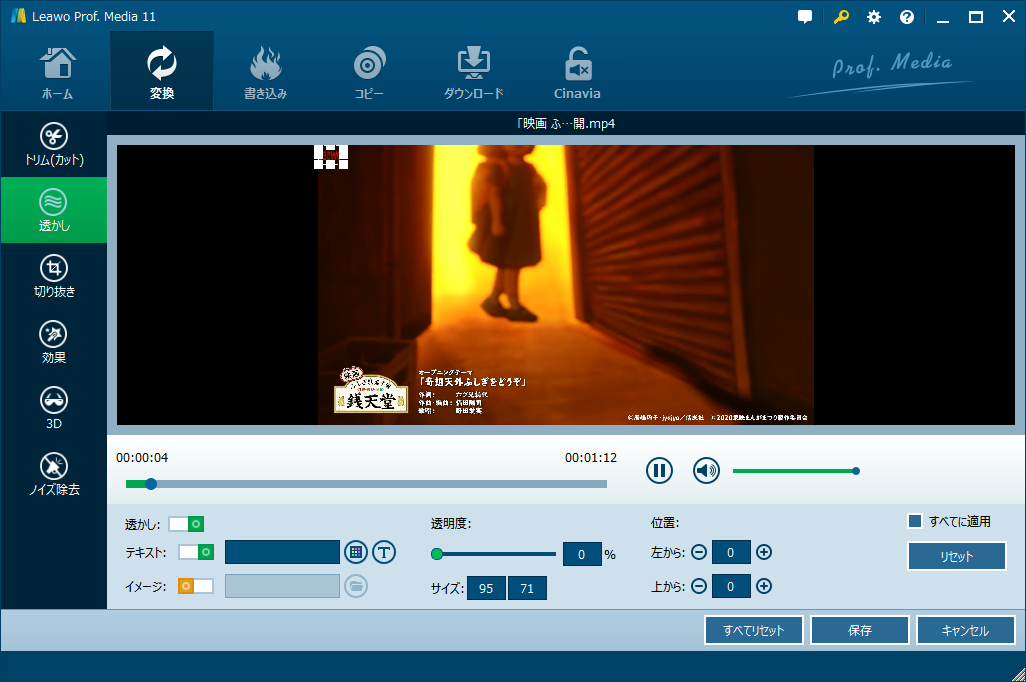Open the text color palette icon
The width and height of the screenshot is (1026, 682).
click(x=356, y=552)
